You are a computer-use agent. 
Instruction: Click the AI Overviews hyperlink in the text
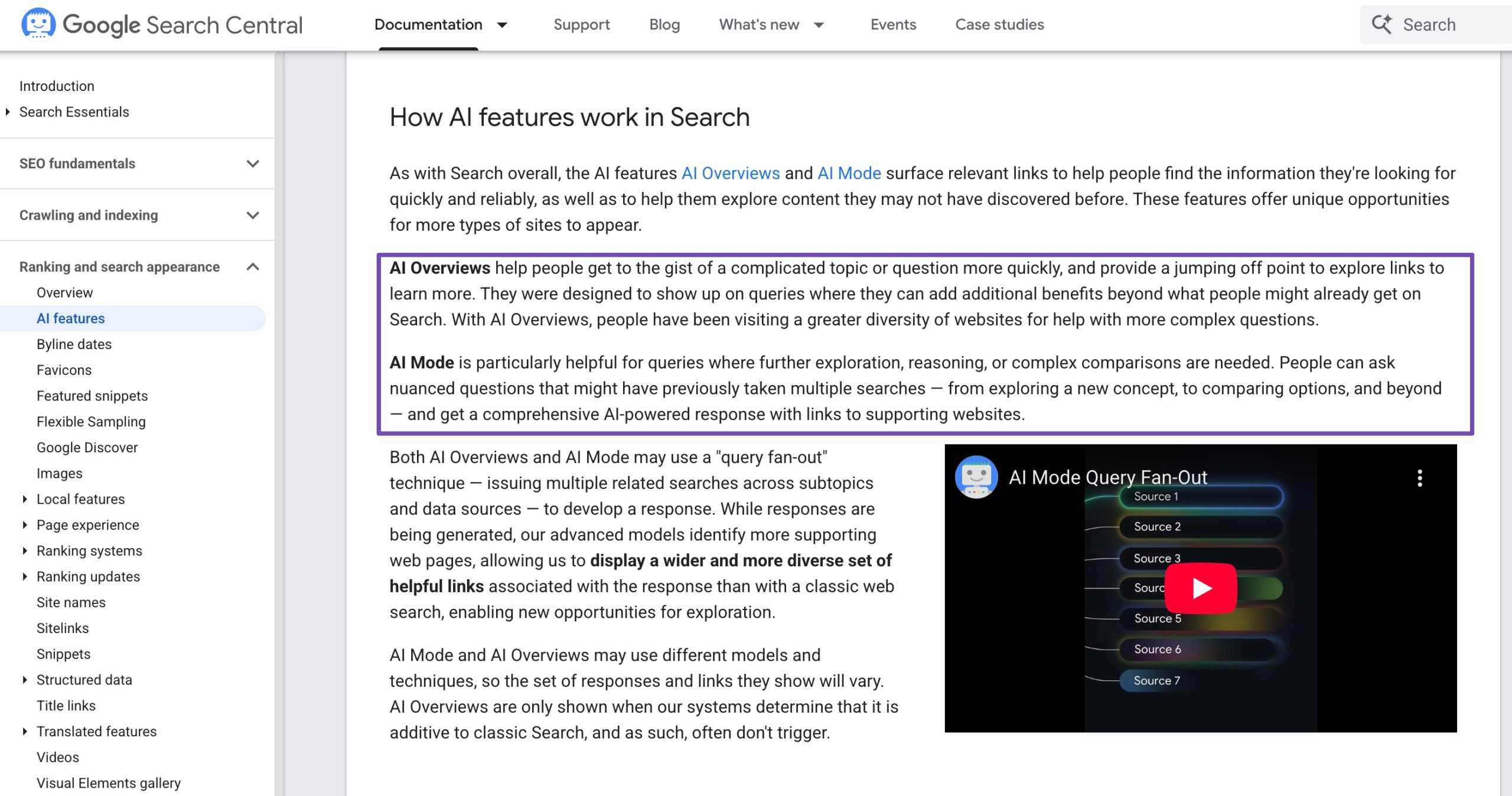coord(731,173)
